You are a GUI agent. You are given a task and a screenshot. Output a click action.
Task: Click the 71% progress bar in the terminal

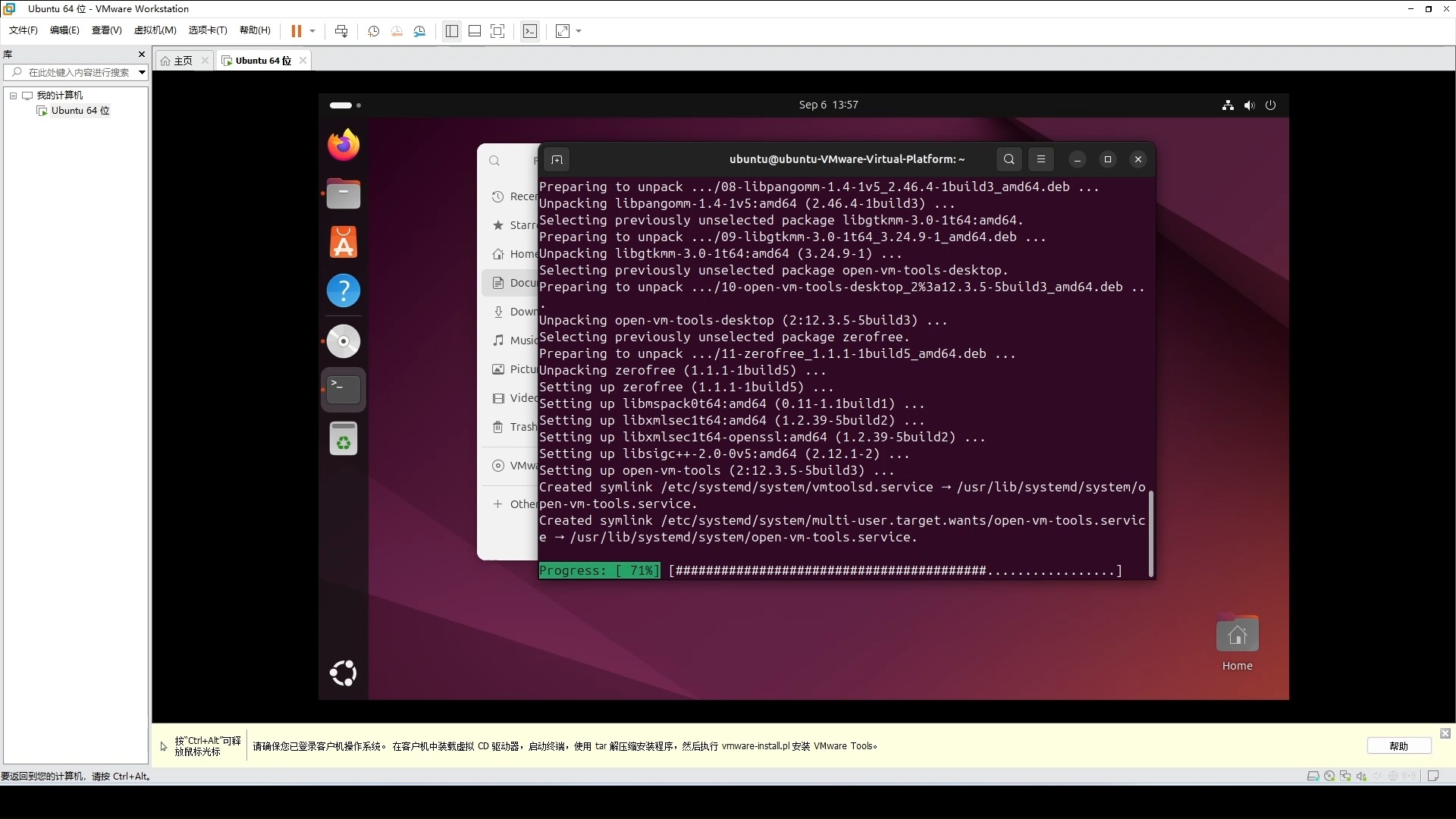point(830,571)
